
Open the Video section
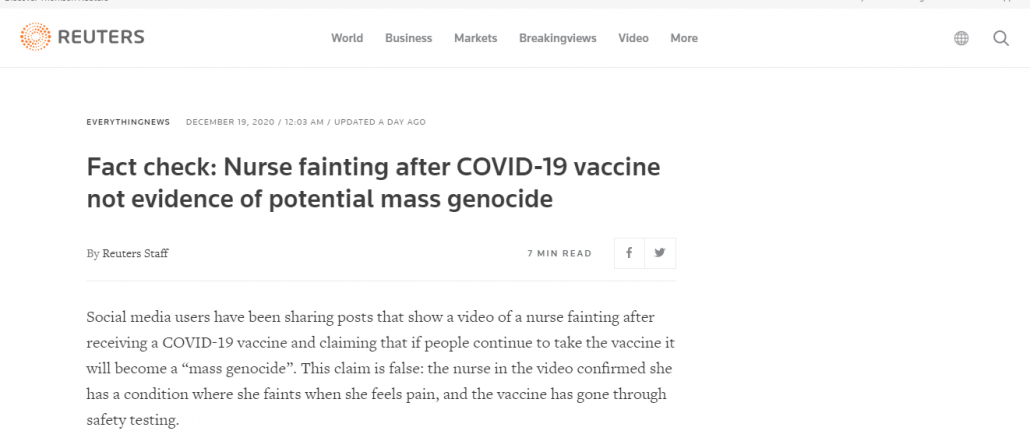tap(633, 38)
